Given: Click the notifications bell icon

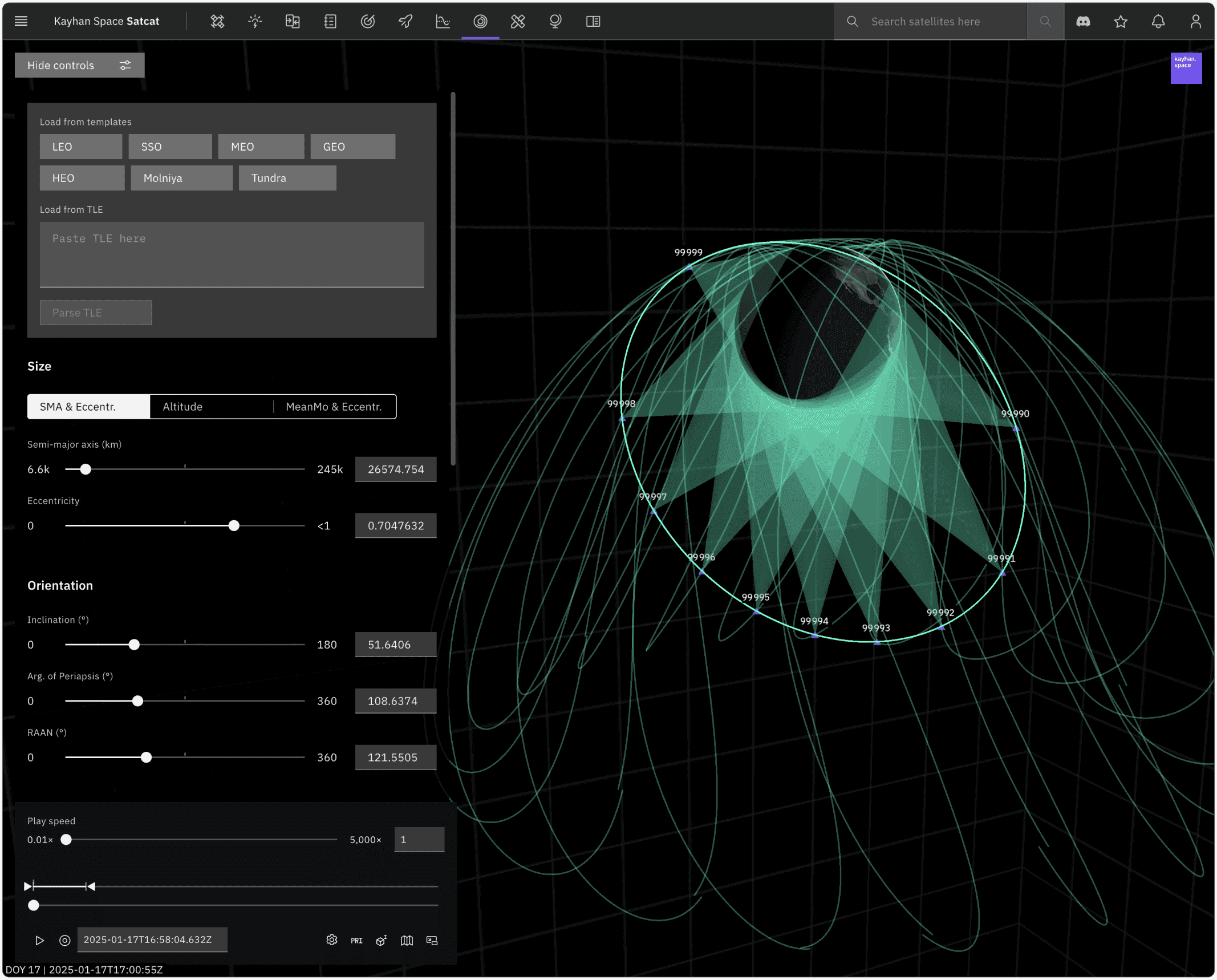Looking at the screenshot, I should pyautogui.click(x=1158, y=22).
